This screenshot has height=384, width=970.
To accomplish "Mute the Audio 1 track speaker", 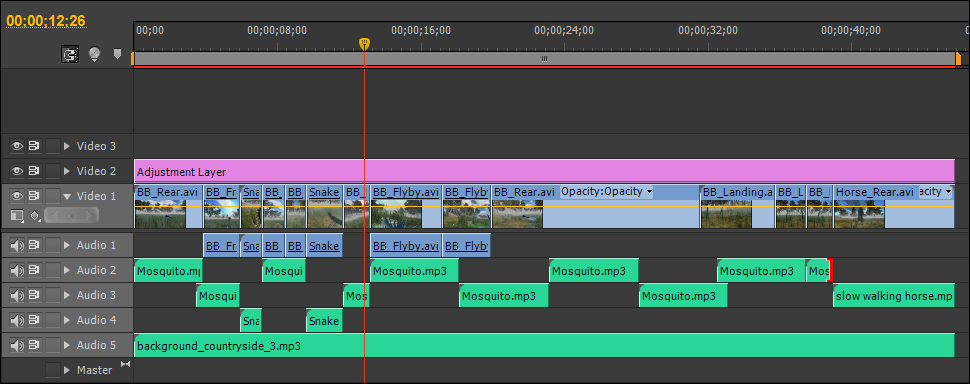I will point(17,245).
